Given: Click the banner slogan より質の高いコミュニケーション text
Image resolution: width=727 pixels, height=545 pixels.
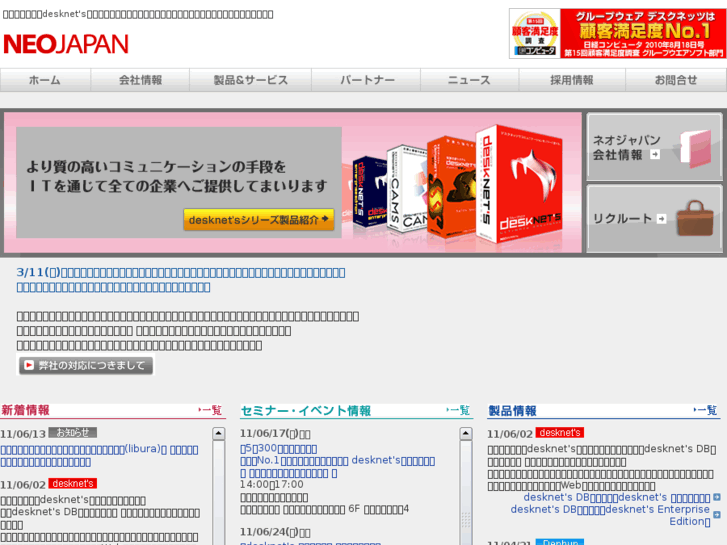Looking at the screenshot, I should coord(177,176).
